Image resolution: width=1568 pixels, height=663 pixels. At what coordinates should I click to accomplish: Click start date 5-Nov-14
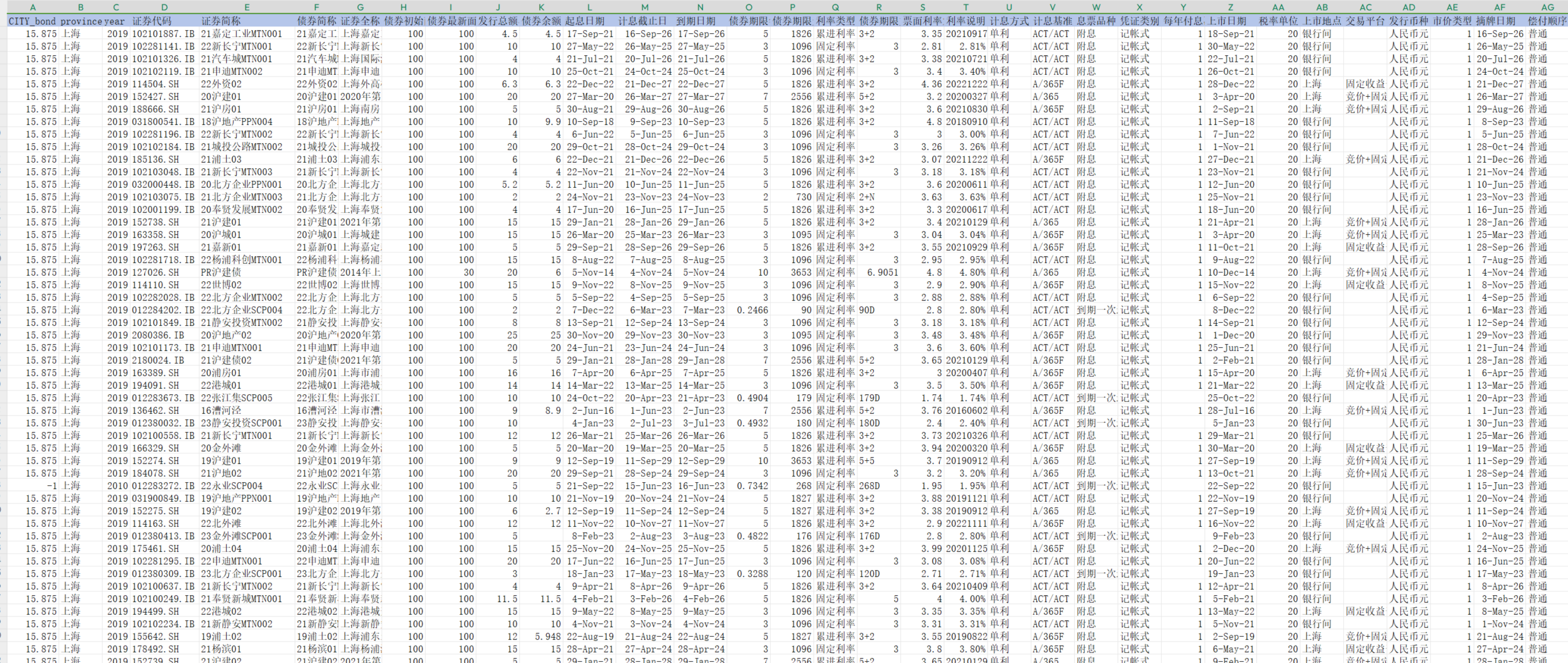click(589, 272)
